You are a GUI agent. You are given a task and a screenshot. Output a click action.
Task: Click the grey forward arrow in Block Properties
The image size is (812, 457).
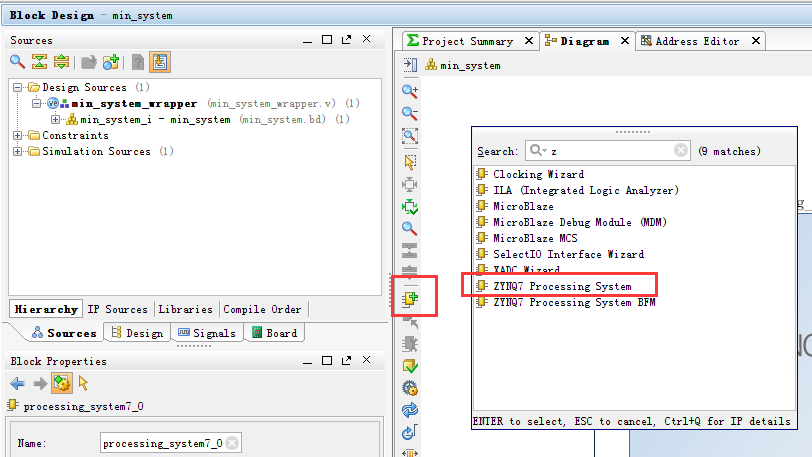click(40, 383)
